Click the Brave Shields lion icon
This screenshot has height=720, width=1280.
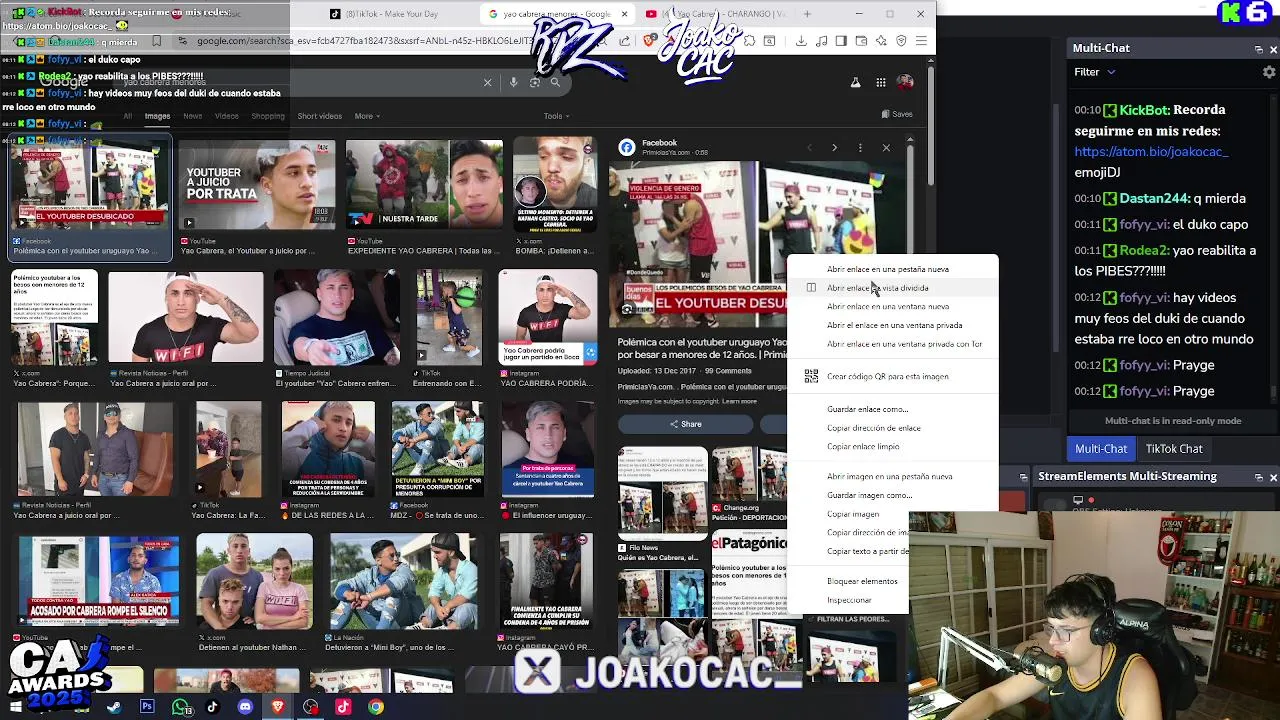coord(650,41)
